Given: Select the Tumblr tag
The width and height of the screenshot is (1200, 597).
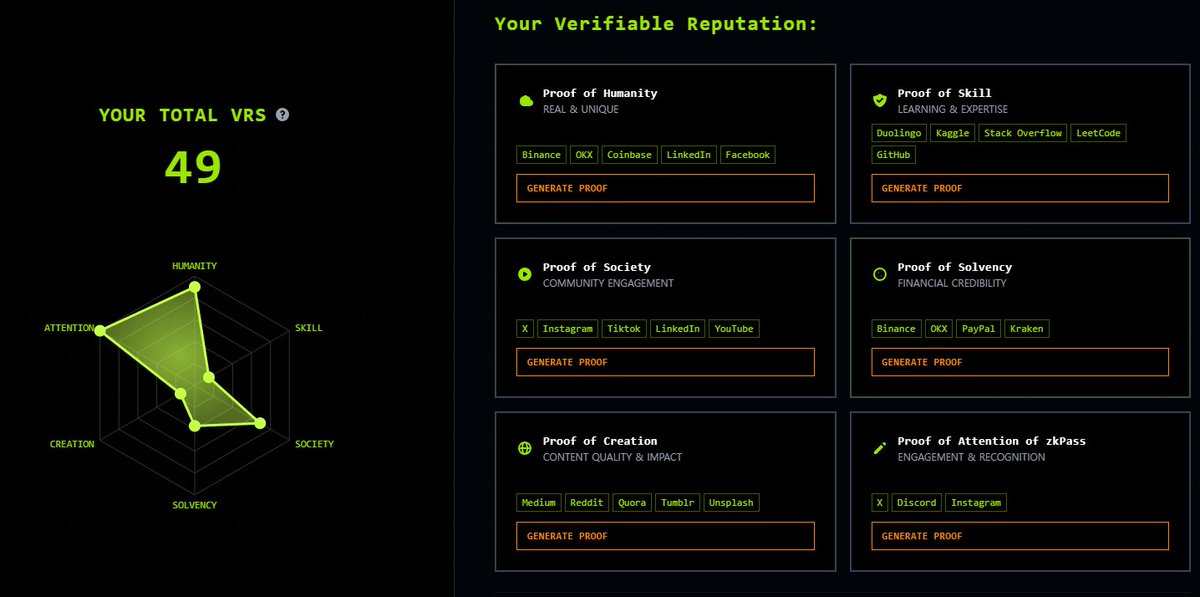Looking at the screenshot, I should [x=677, y=503].
